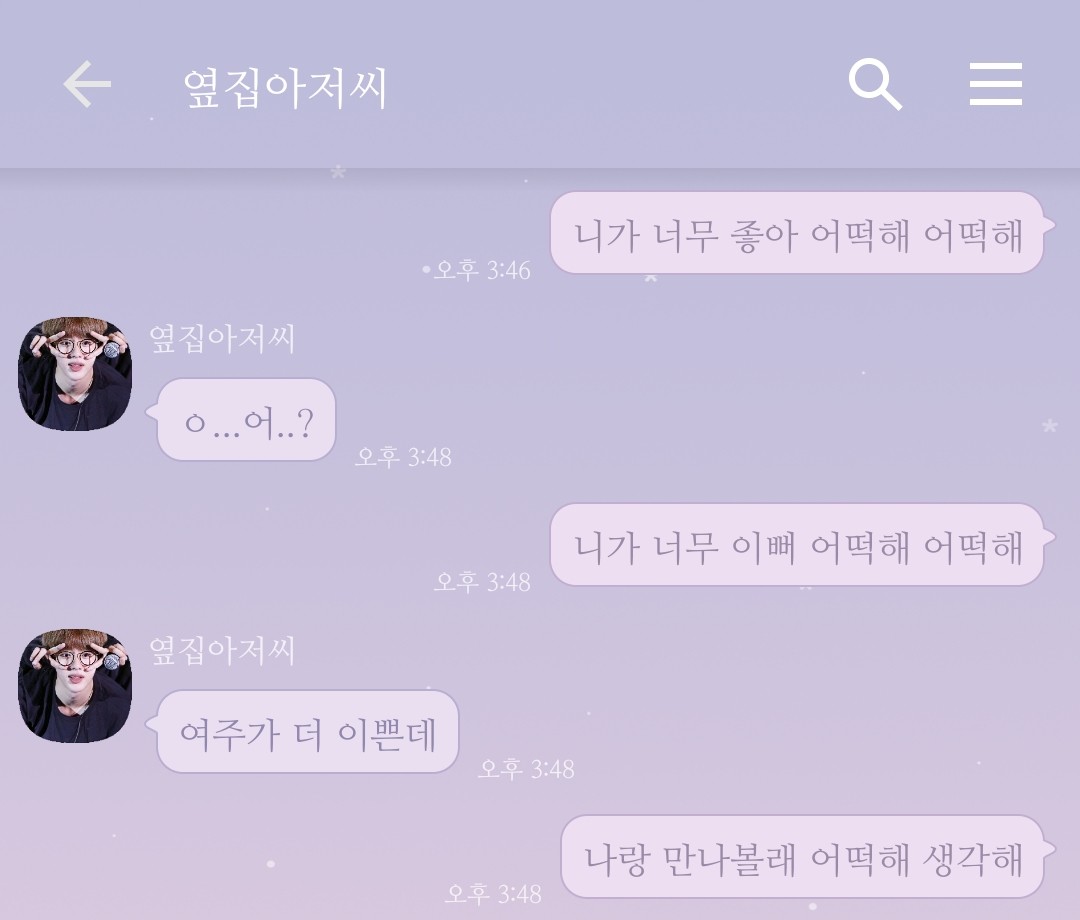Viewport: 1080px width, 920px height.
Task: Open the second 옆집아저씨 profile picture
Action: (x=74, y=686)
